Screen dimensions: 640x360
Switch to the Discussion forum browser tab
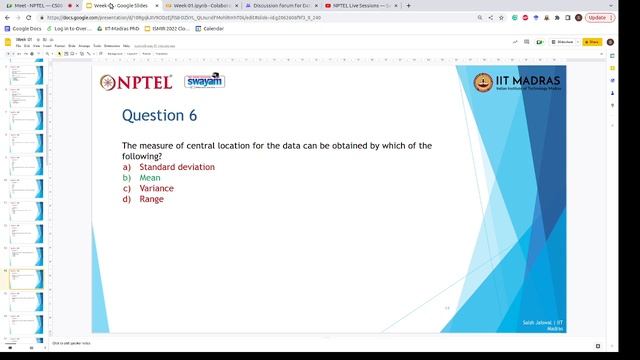click(282, 6)
